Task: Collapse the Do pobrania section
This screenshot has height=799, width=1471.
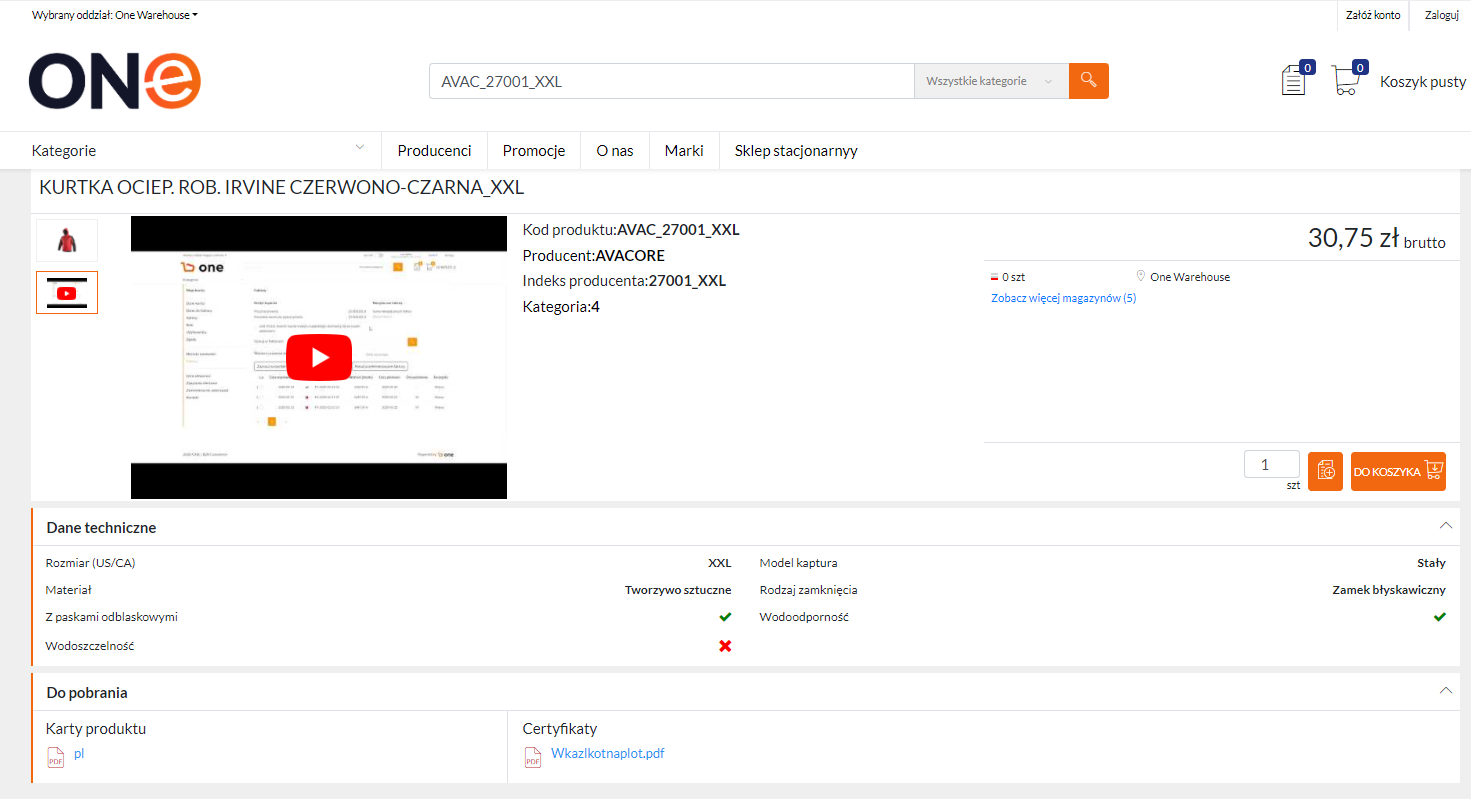Action: pyautogui.click(x=1445, y=691)
